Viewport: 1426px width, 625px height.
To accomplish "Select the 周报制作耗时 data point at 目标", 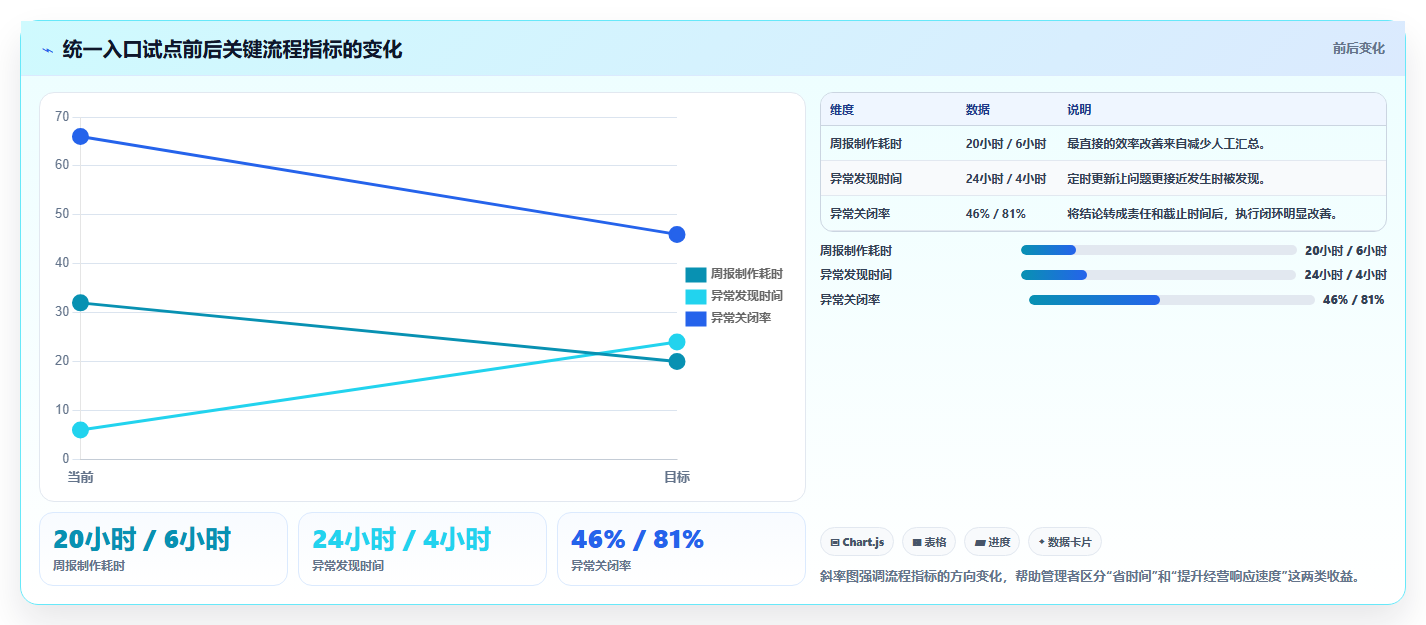I will pyautogui.click(x=677, y=361).
